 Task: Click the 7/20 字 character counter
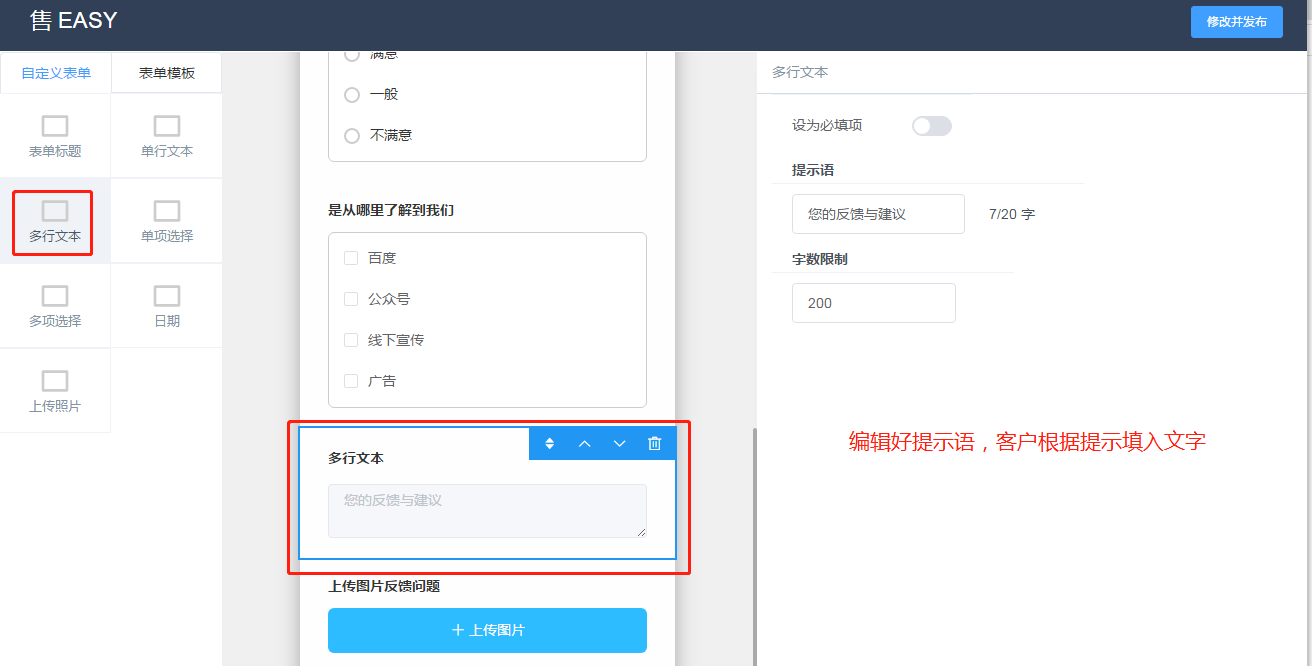[x=1012, y=214]
